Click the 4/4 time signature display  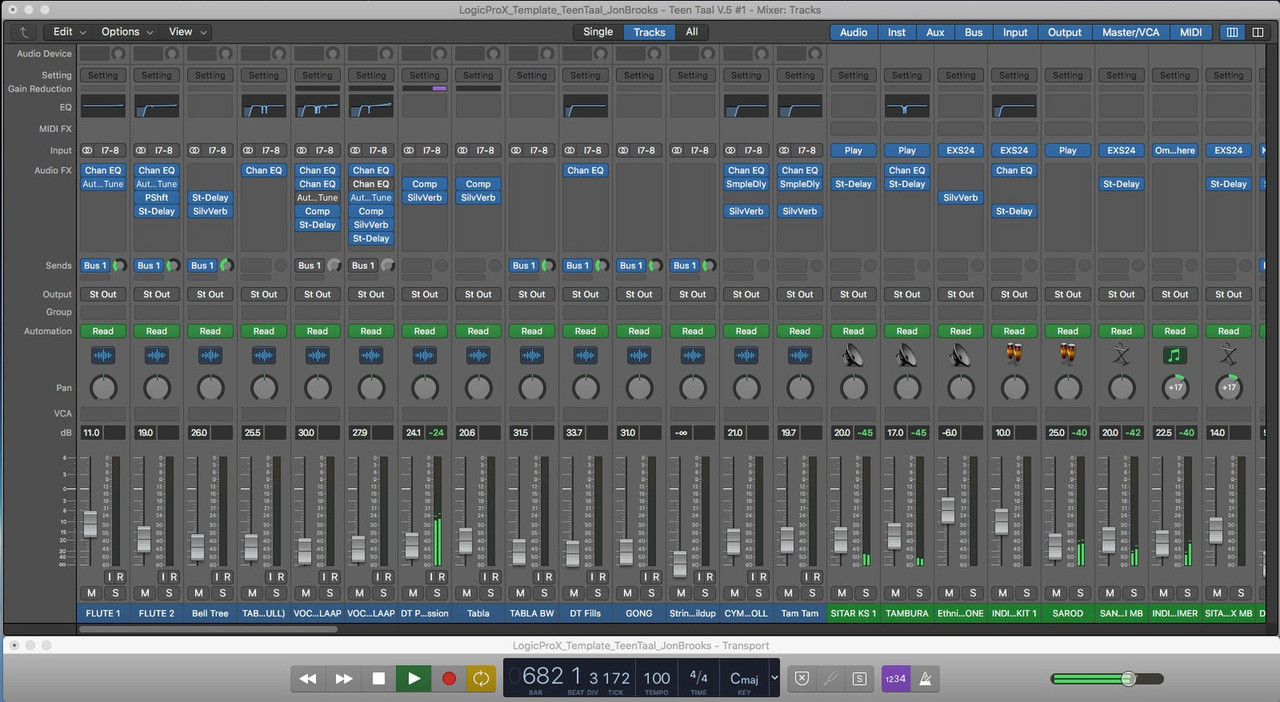pos(699,677)
